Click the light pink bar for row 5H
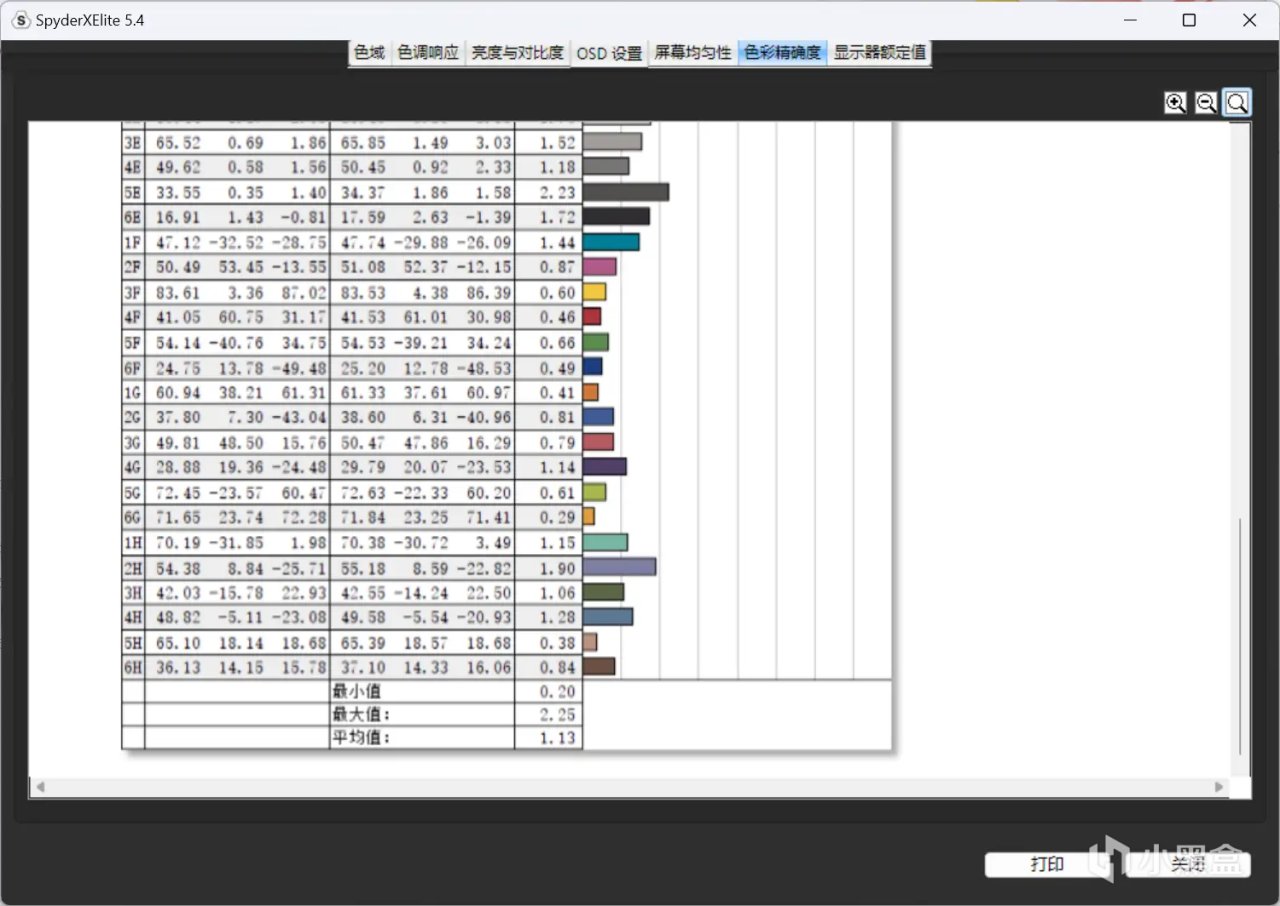Image resolution: width=1280 pixels, height=906 pixels. 590,642
